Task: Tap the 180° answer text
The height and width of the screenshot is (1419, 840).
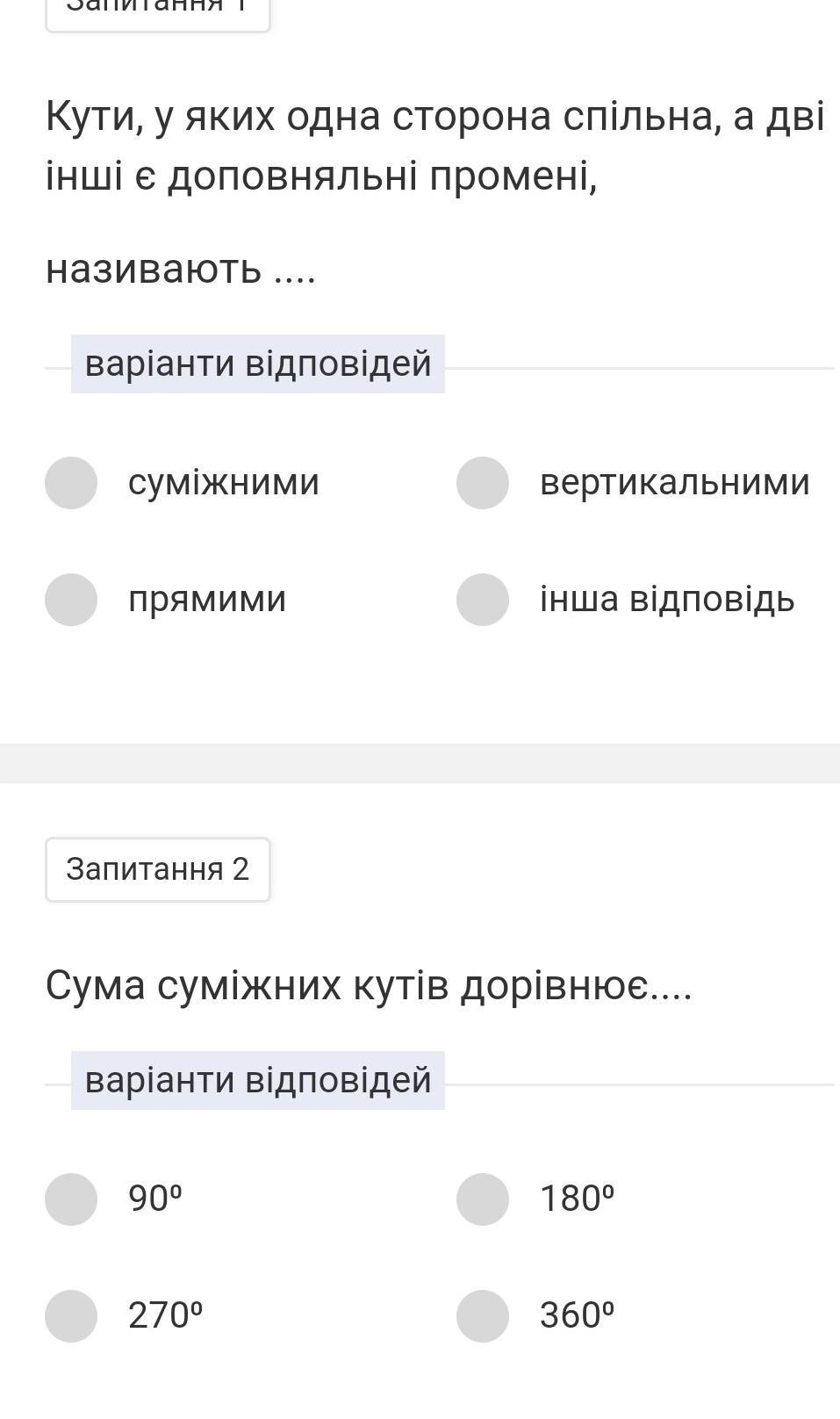Action: [577, 1199]
